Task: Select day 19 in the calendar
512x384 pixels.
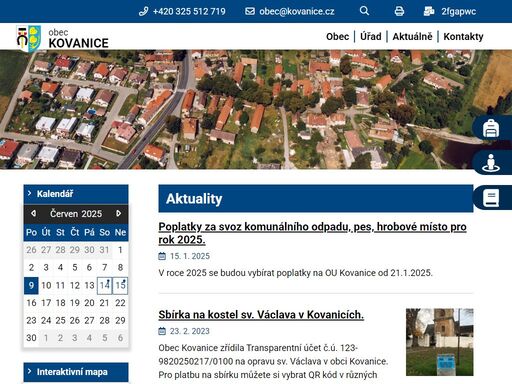Action: (x=75, y=303)
